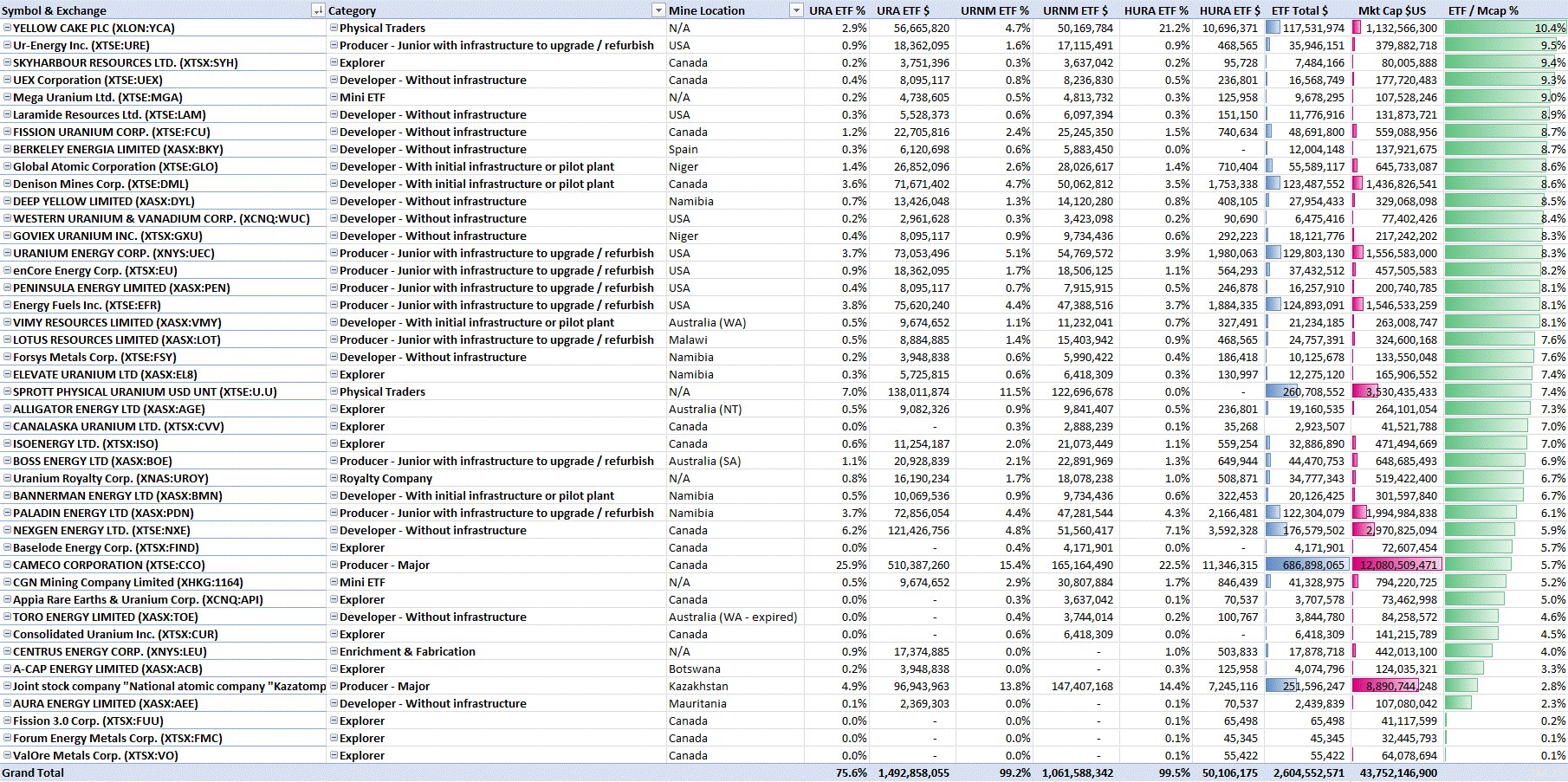Click the Baselode Energy Corp. (XTSX:FIND) label
Image resolution: width=1568 pixels, height=782 pixels.
[106, 547]
